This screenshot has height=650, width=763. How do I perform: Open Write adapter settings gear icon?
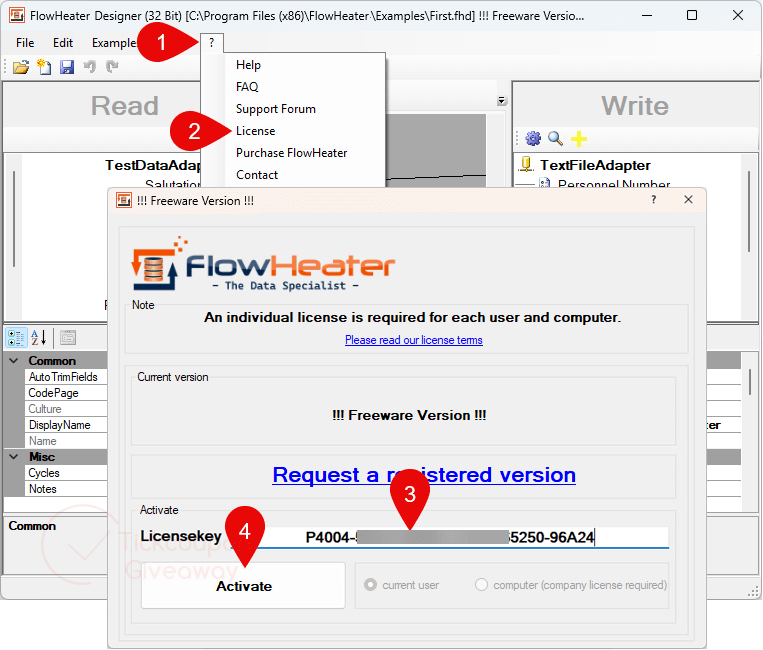pyautogui.click(x=533, y=139)
